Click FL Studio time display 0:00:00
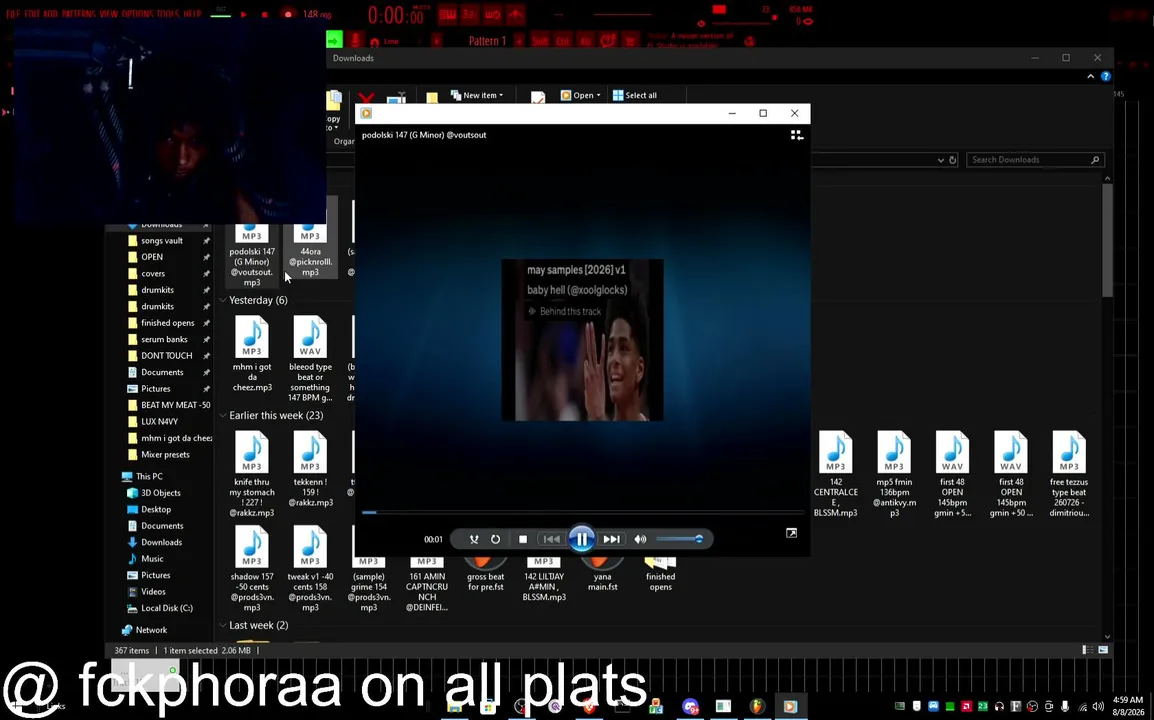This screenshot has height=720, width=1154. (x=396, y=15)
